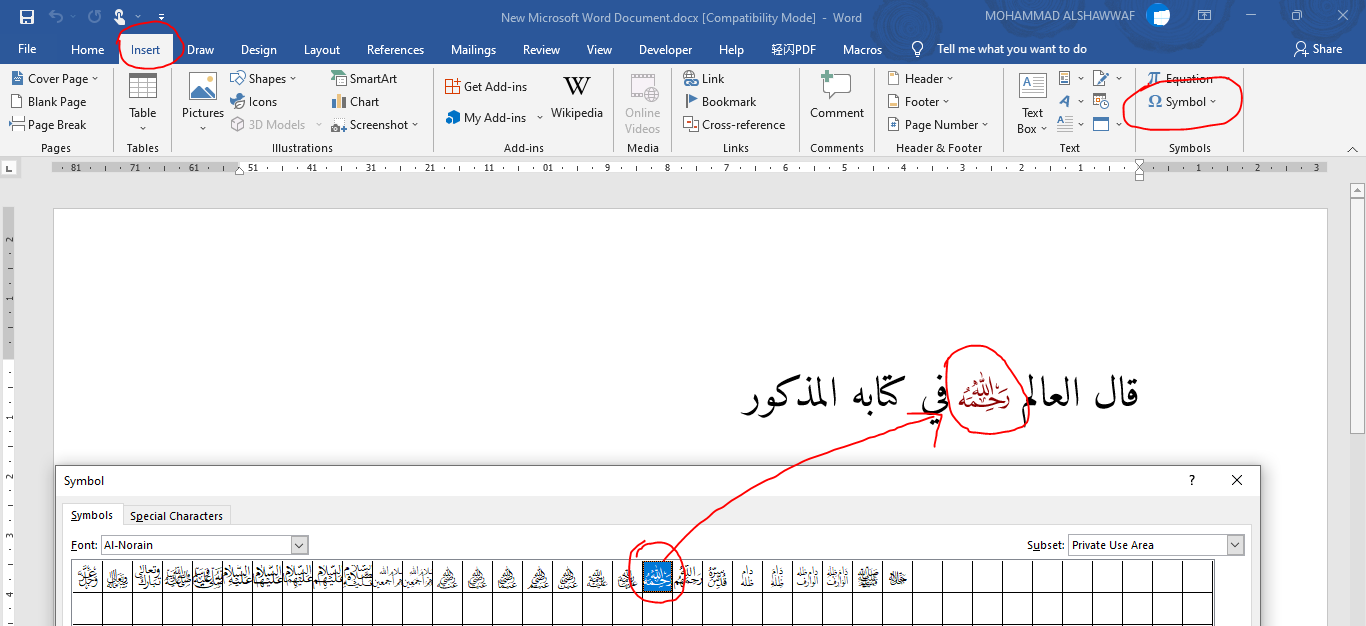Switch to the References tab
Viewport: 1366px width, 626px height.
tap(395, 49)
